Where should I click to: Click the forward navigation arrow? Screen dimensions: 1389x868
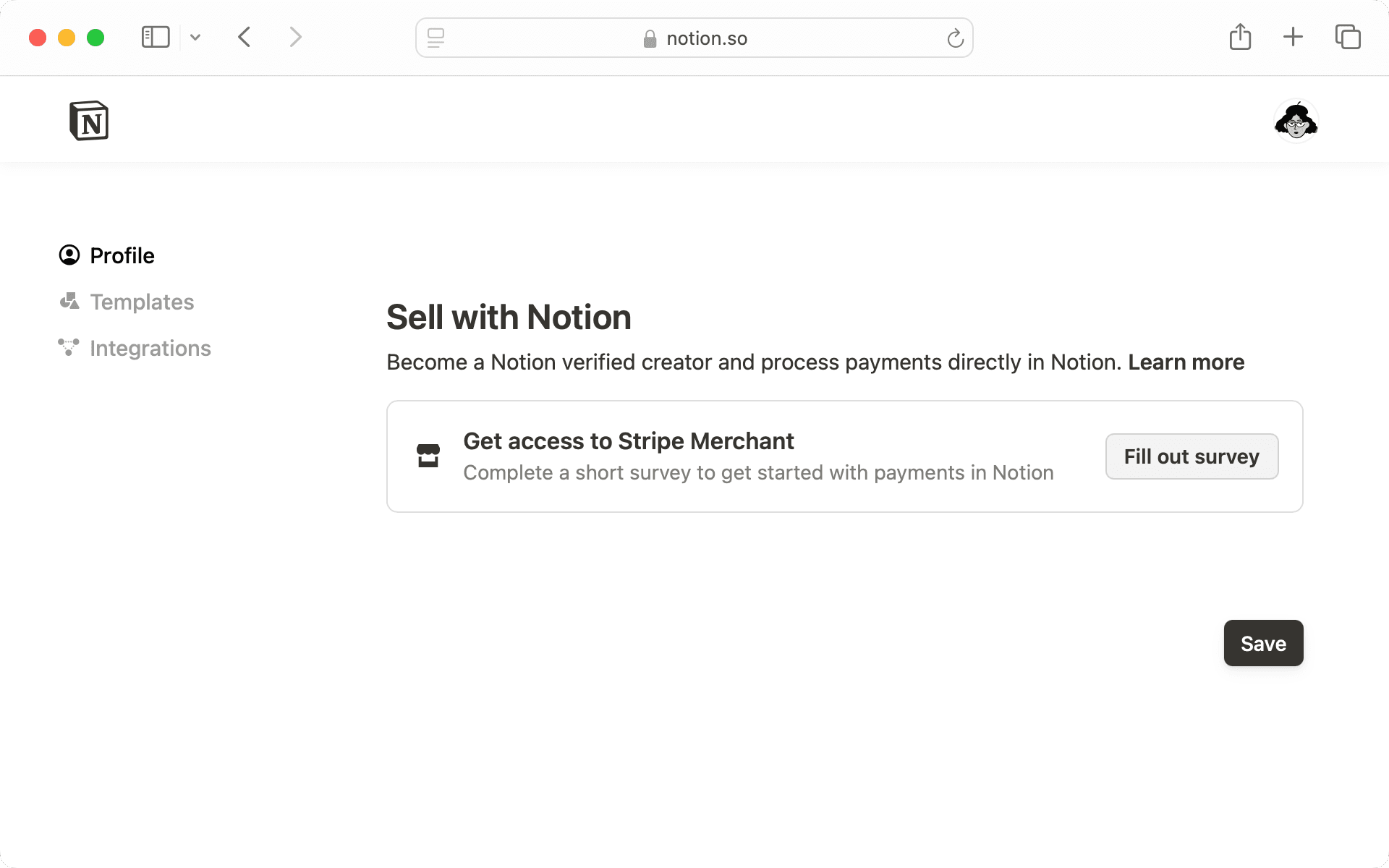(x=295, y=37)
